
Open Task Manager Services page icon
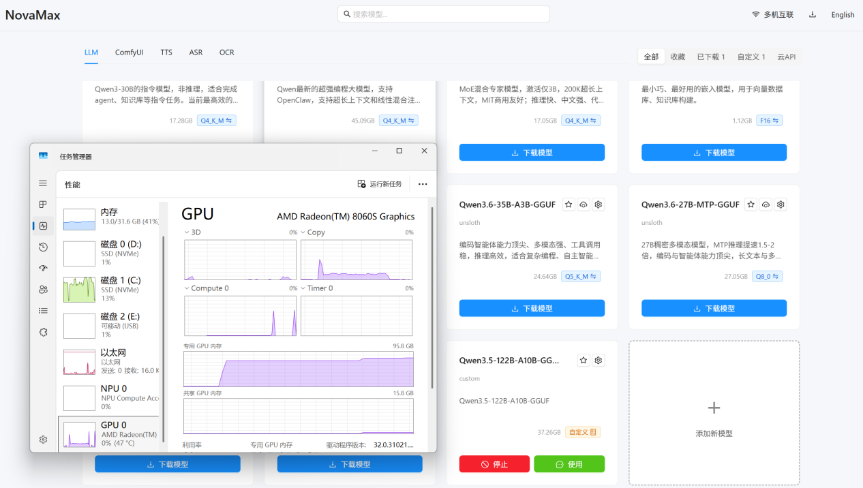pyautogui.click(x=43, y=332)
